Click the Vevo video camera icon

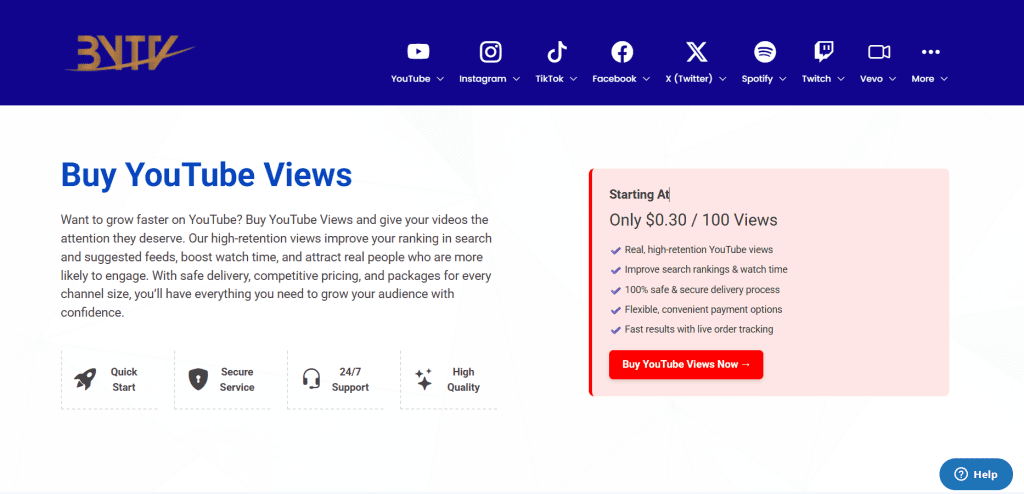[879, 52]
